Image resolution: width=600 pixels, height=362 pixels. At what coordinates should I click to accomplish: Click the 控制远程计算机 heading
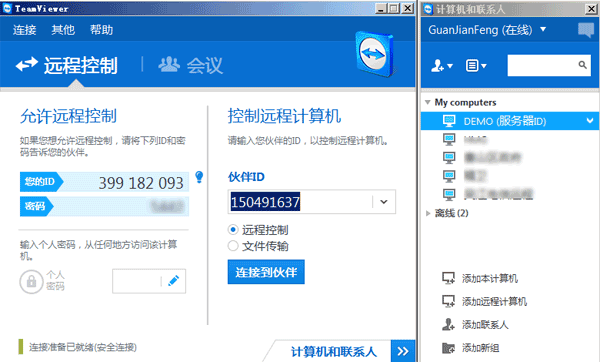click(x=284, y=116)
